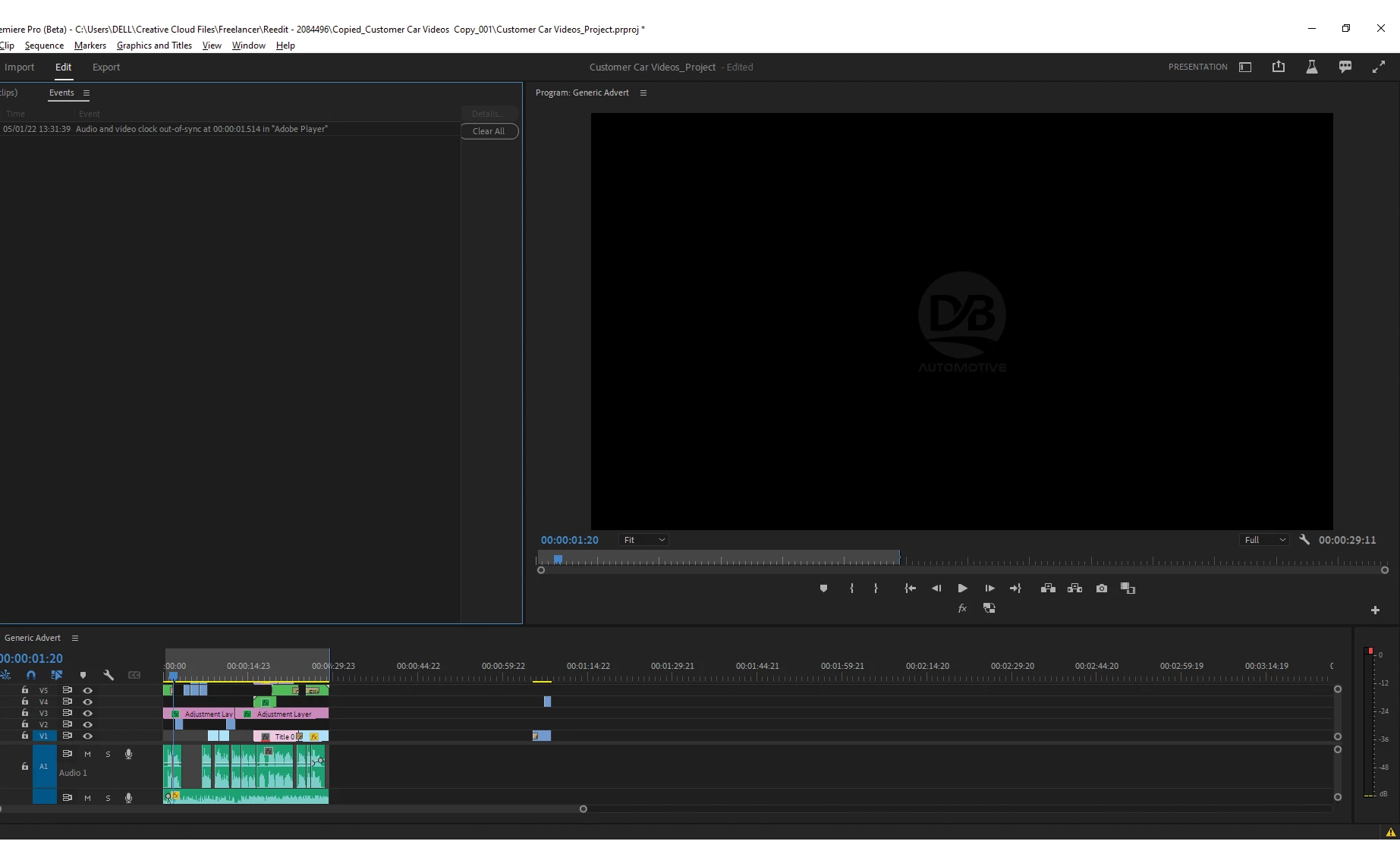Open the Help menu
Screen dimensions: 1400x860
285,46
